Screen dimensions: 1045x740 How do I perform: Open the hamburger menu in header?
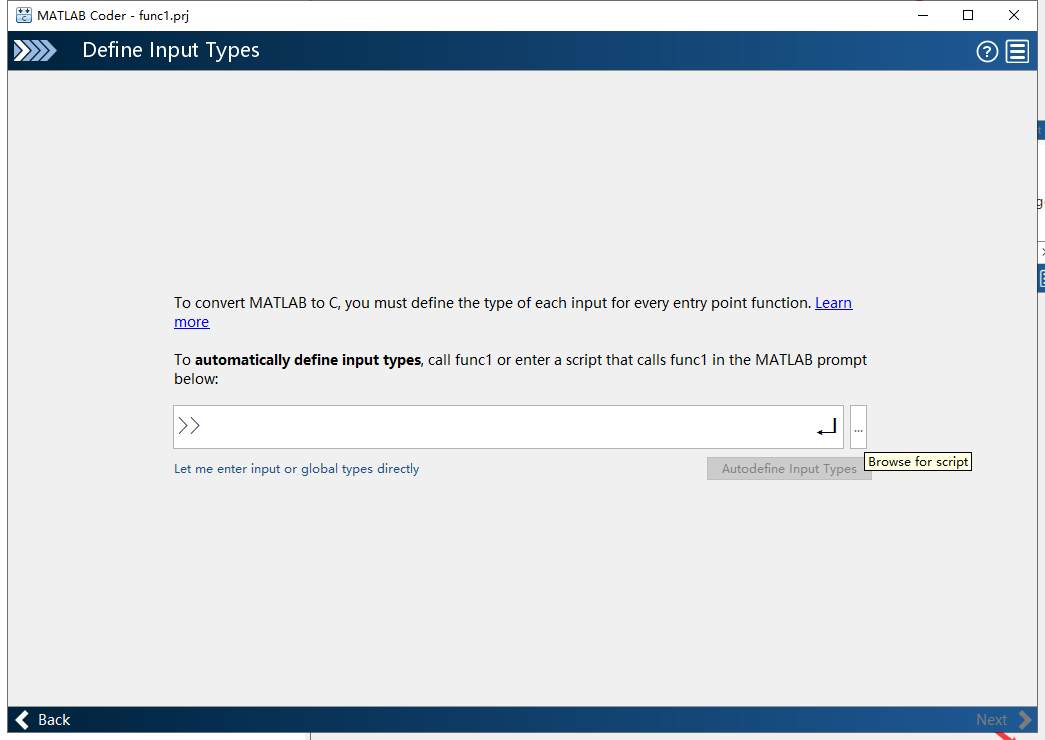[x=1017, y=51]
